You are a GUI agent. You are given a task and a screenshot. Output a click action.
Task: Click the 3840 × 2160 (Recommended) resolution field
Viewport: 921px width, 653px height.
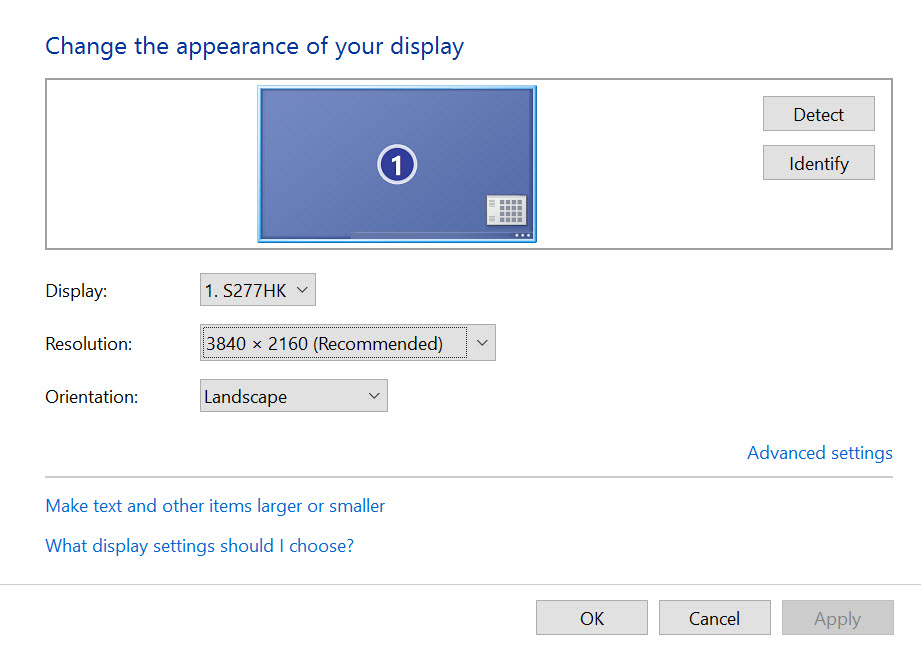[x=334, y=343]
